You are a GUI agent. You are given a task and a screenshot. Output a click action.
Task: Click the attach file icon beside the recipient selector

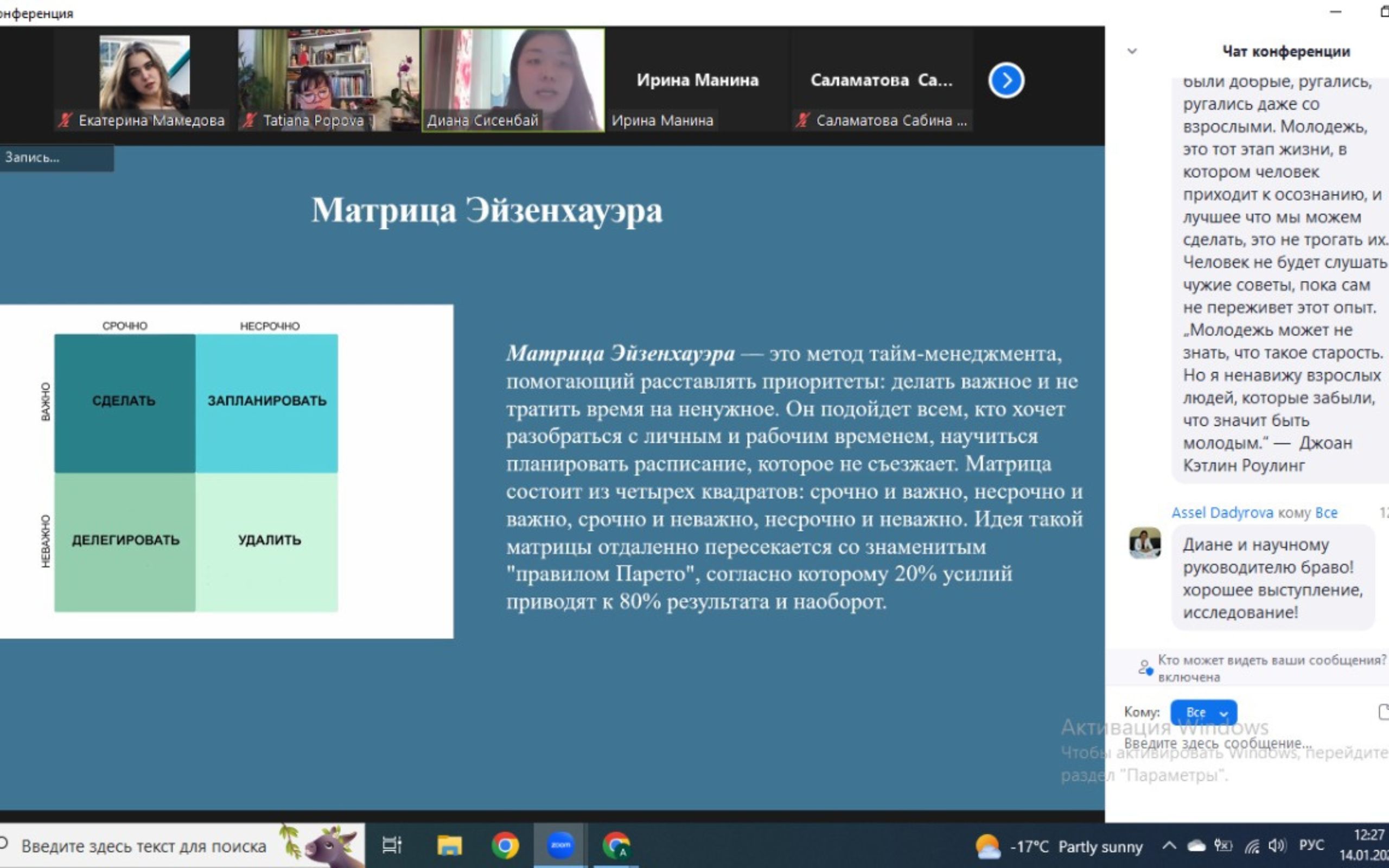click(x=1383, y=712)
